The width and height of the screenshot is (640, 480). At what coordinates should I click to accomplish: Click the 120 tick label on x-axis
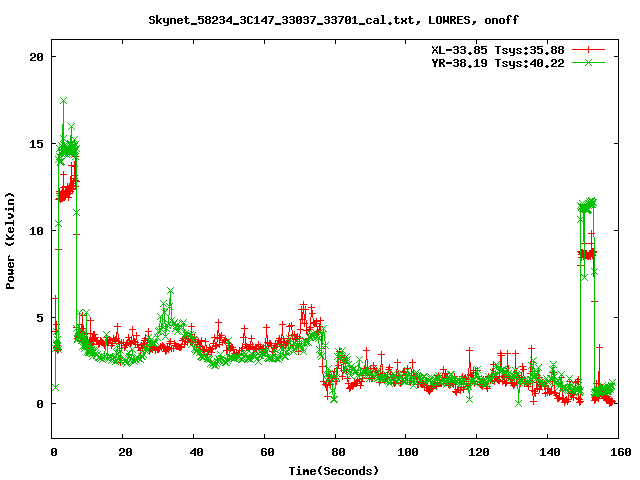click(477, 452)
